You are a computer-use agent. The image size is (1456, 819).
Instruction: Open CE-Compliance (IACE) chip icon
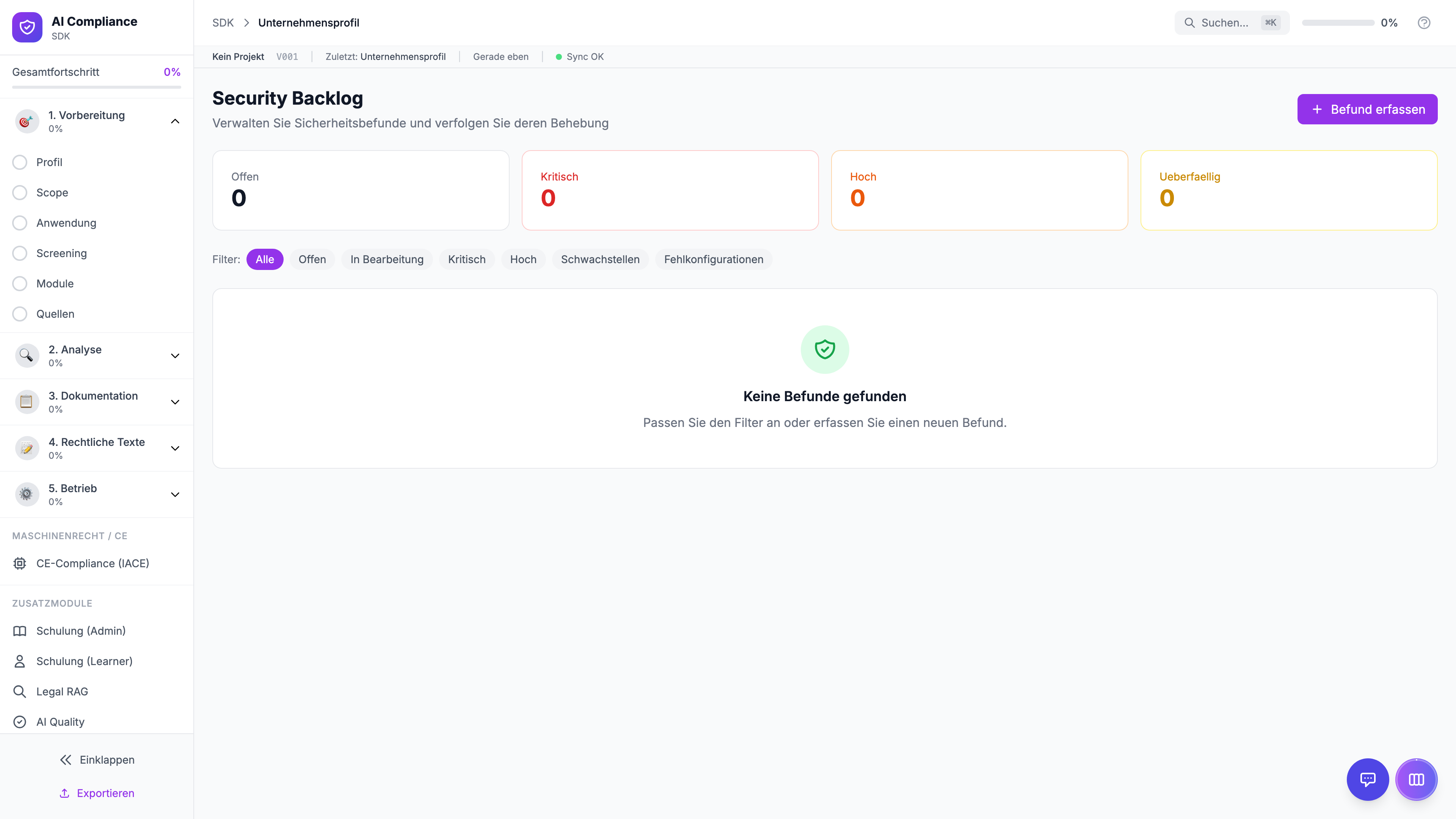click(20, 563)
